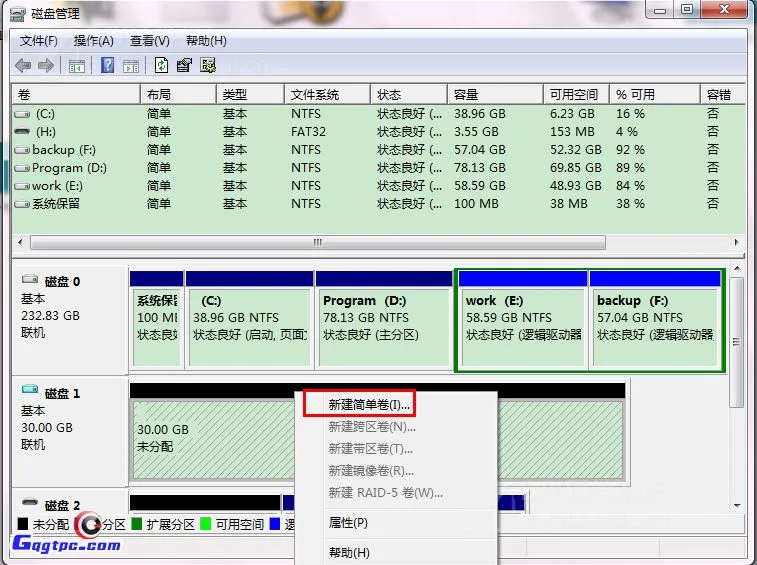Click the show/hide console tree icon

[77, 66]
